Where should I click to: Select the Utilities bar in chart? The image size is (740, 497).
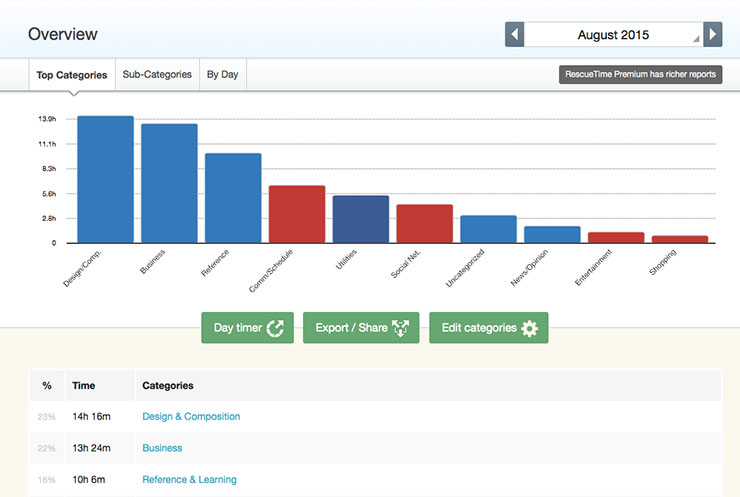(360, 219)
